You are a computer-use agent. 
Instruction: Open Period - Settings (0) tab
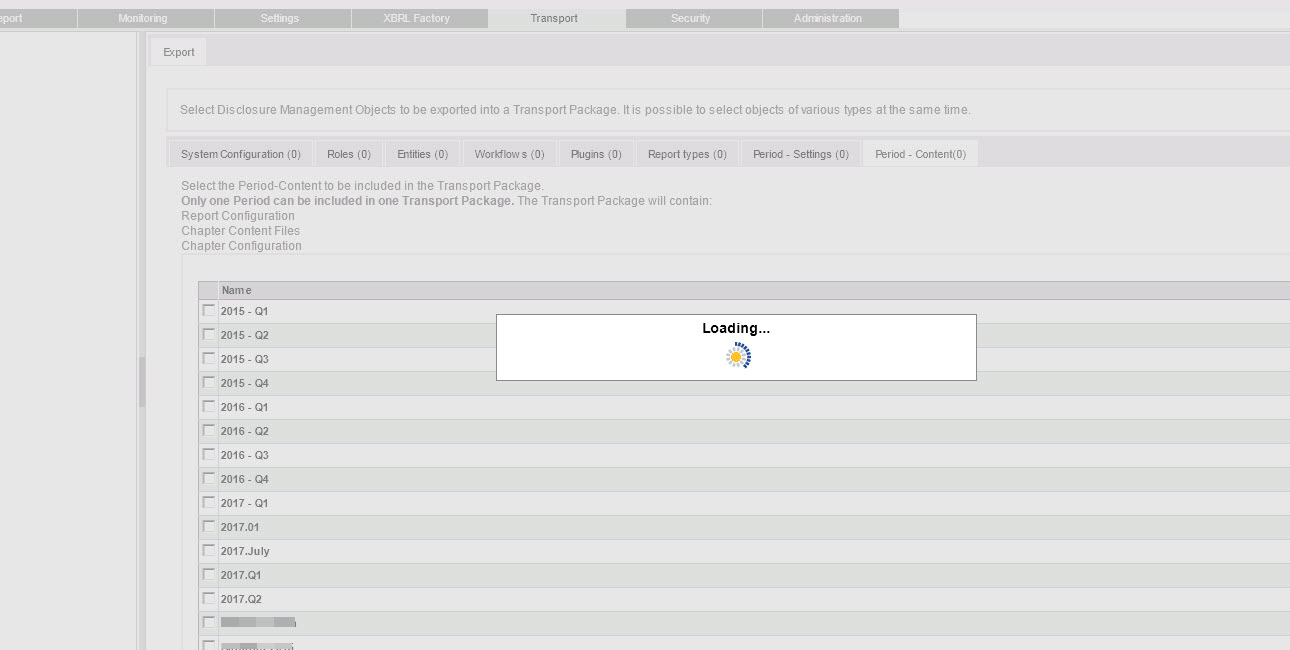point(801,154)
